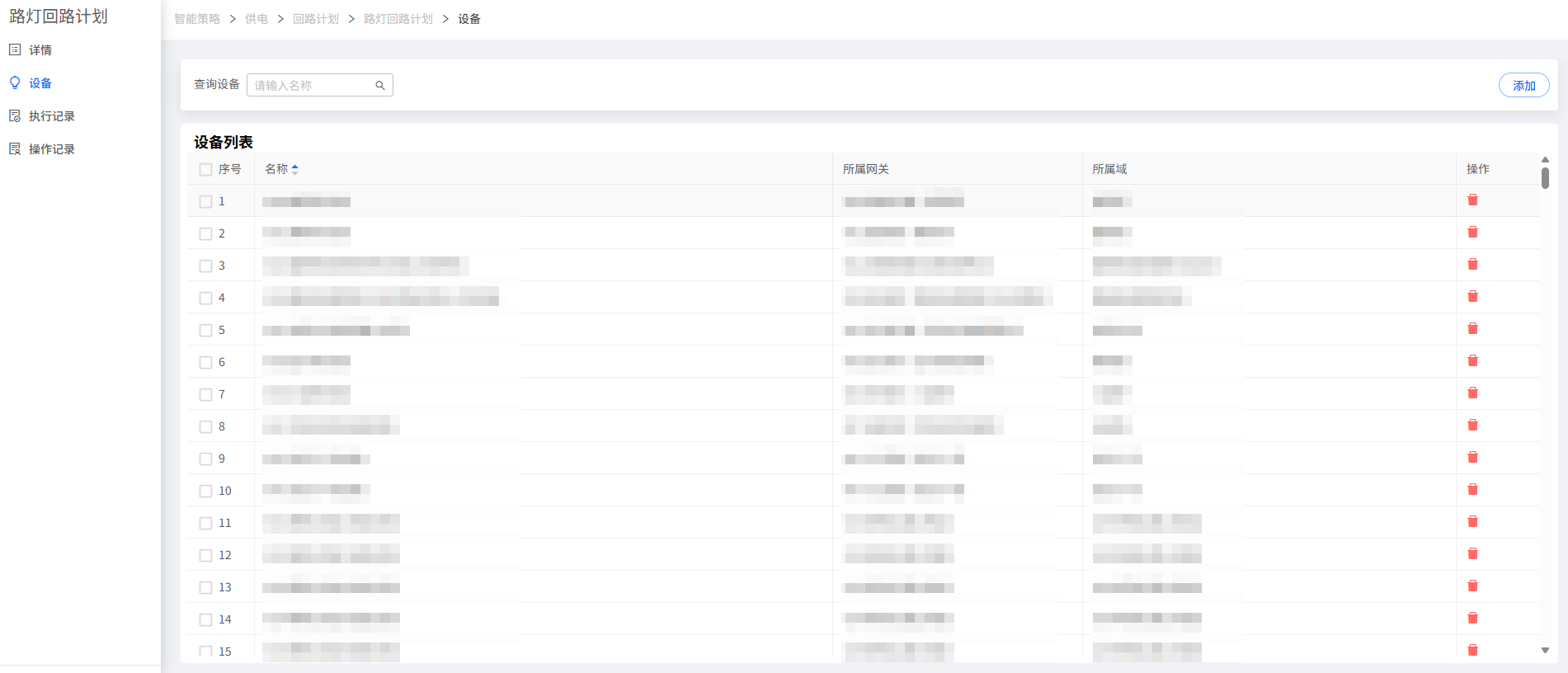Click the search magnifier in the query box
The image size is (1568, 673).
pos(380,85)
